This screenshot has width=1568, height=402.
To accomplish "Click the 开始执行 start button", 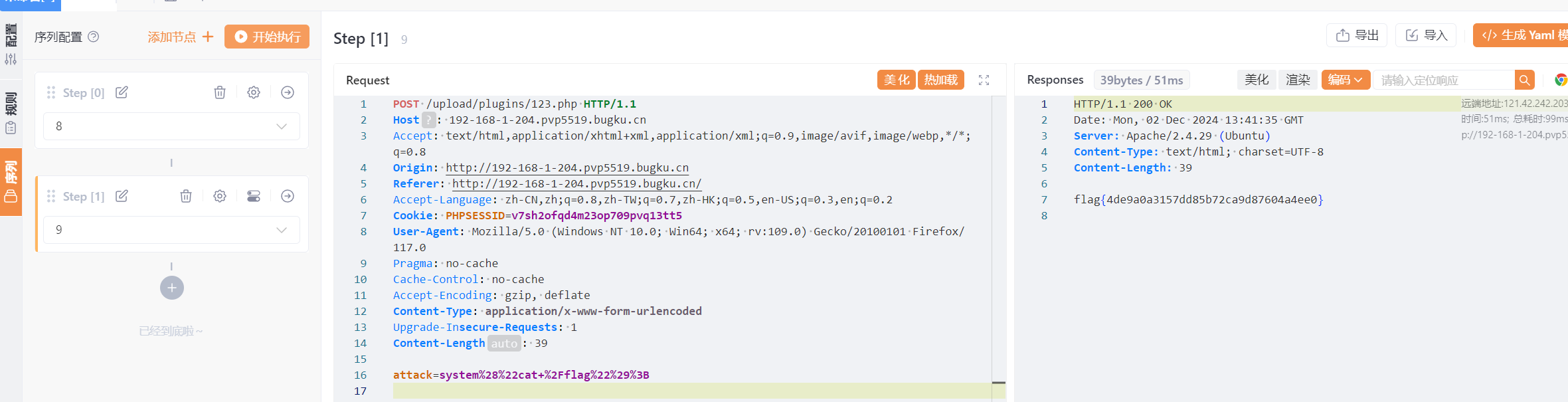I will click(x=267, y=37).
